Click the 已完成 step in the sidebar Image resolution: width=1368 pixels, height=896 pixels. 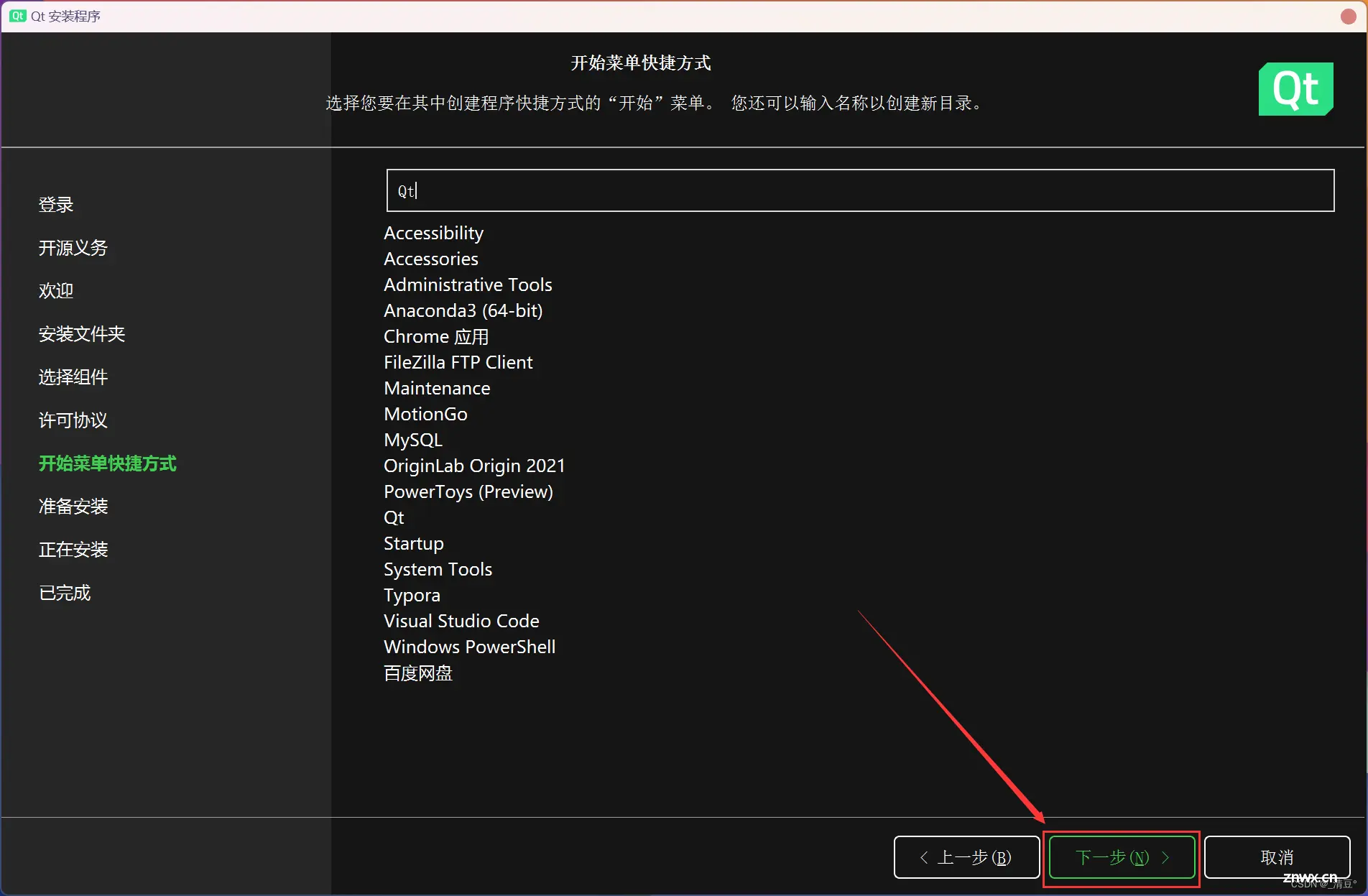(x=65, y=593)
